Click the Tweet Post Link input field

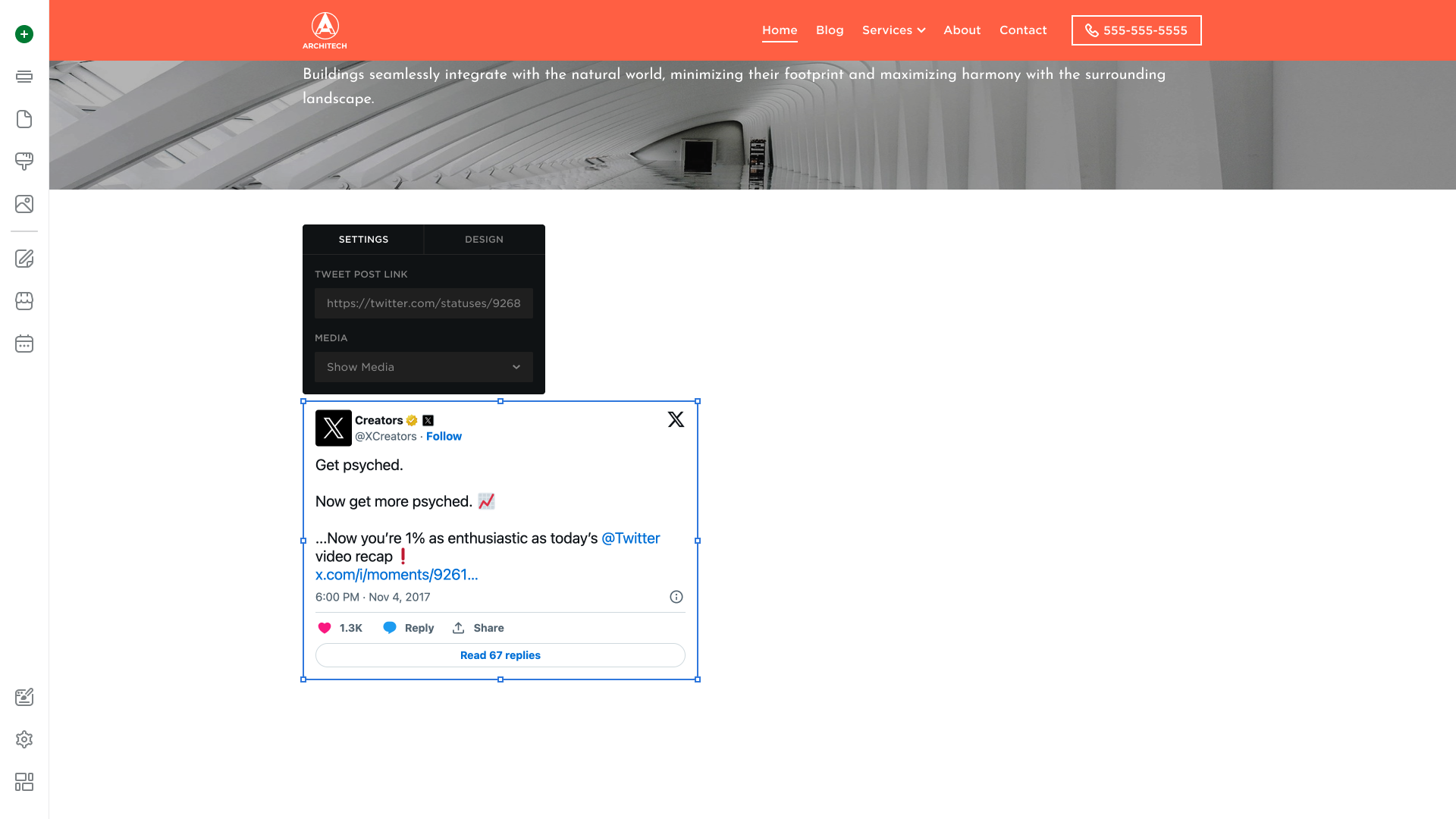(x=423, y=303)
